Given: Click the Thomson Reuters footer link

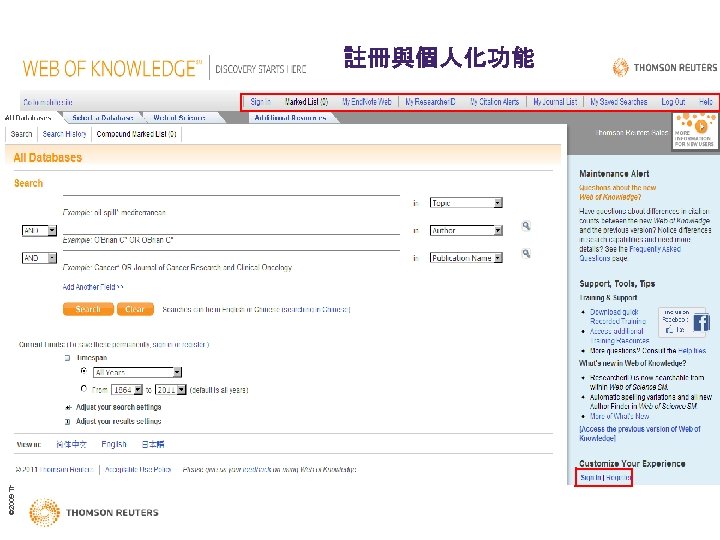Looking at the screenshot, I should (x=67, y=469).
